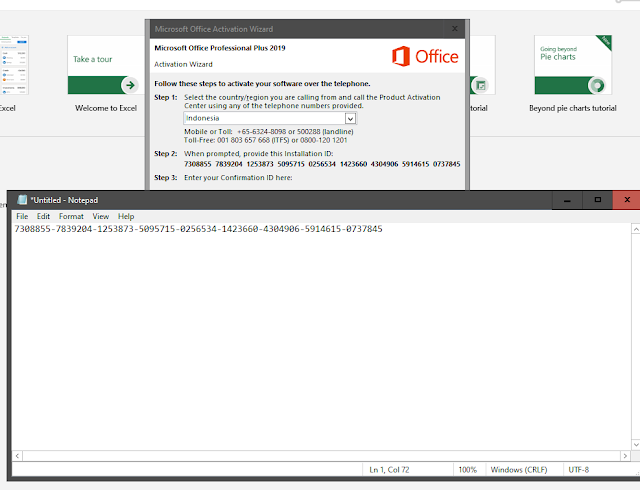Expand the Indonesia country dropdown

click(x=350, y=118)
